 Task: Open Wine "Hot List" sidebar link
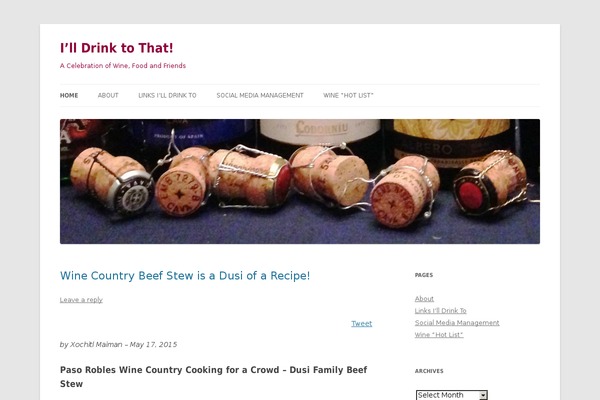[x=439, y=335]
